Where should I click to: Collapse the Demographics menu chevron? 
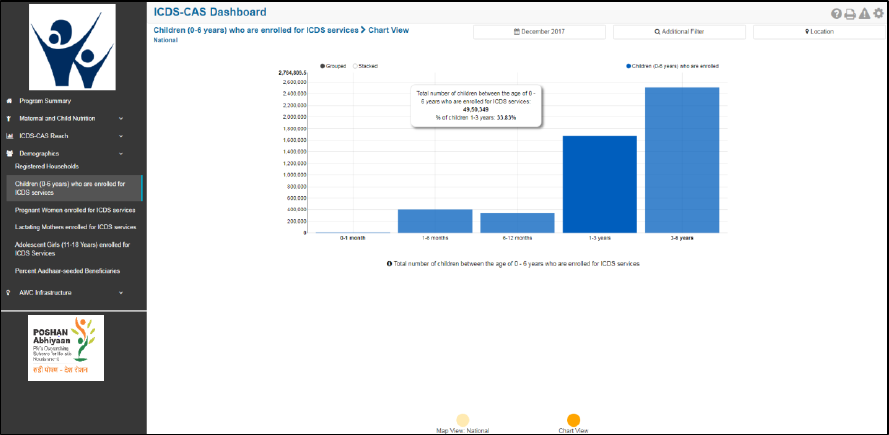(121, 154)
